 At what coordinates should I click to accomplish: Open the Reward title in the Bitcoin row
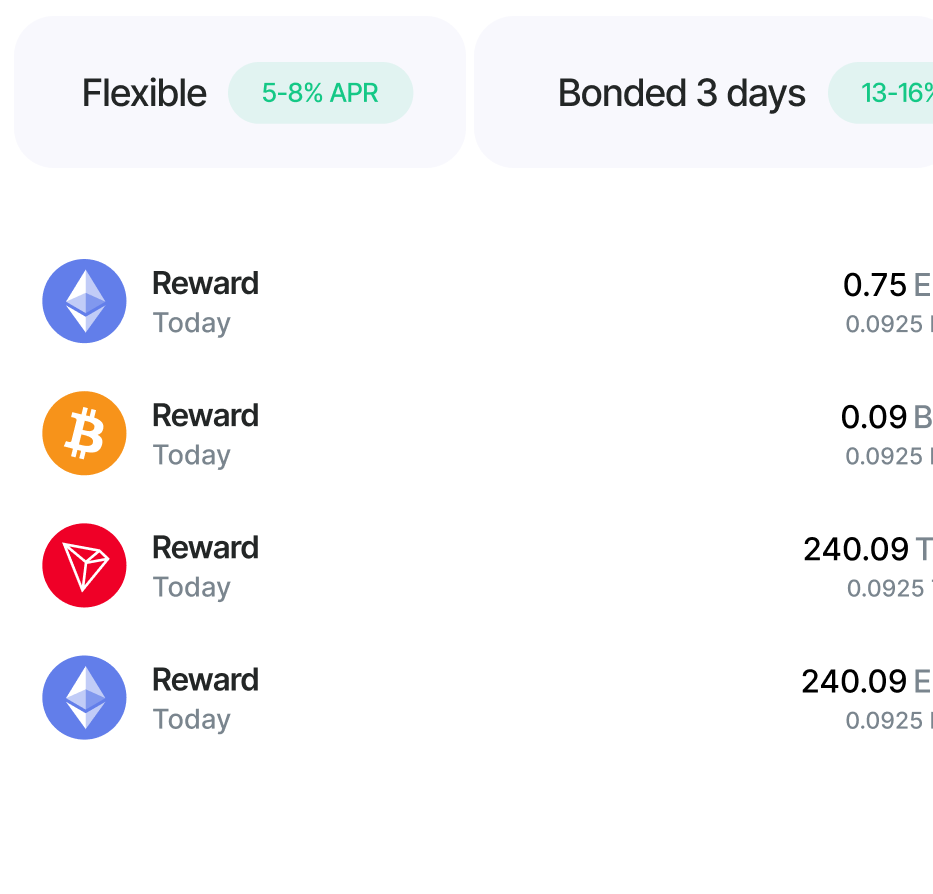(205, 416)
